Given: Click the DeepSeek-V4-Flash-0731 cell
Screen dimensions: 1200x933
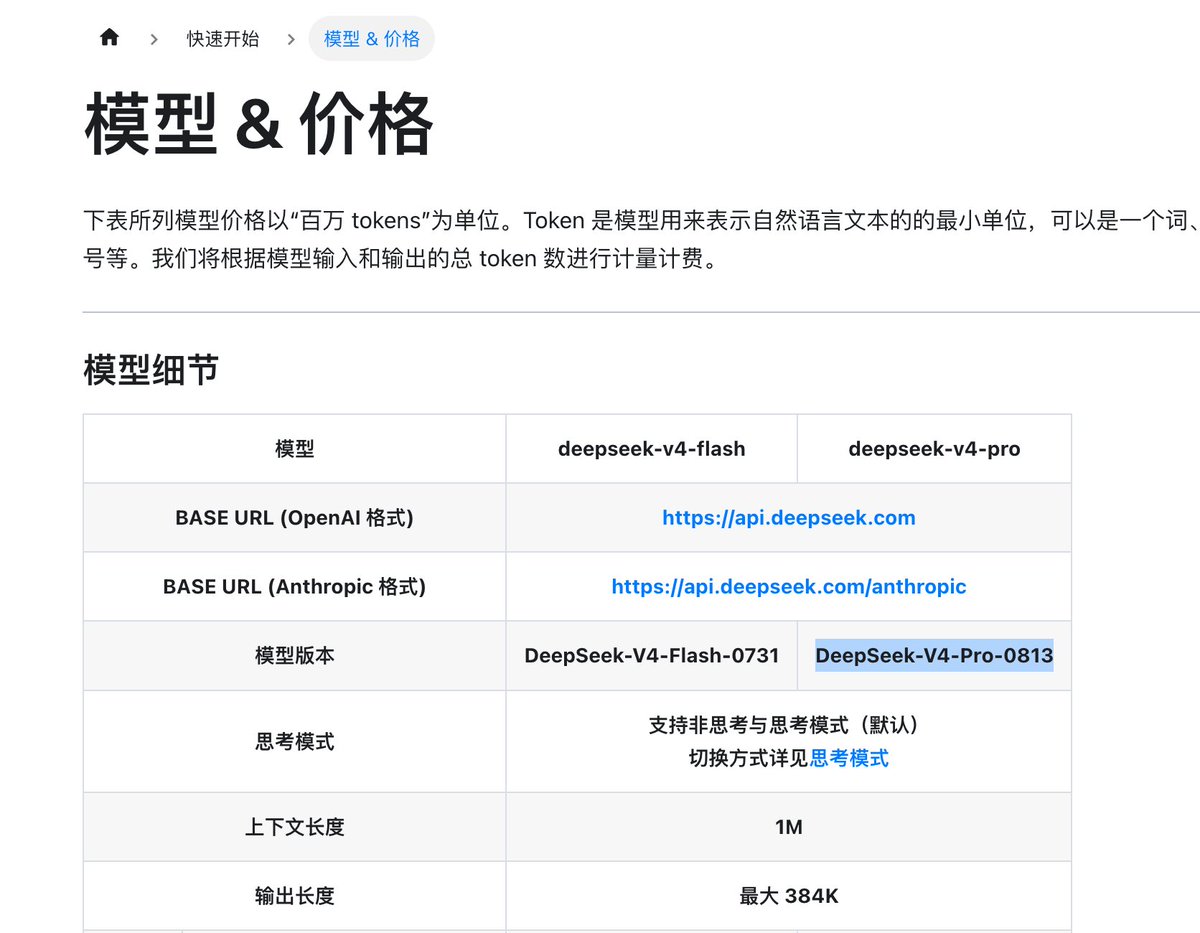Looking at the screenshot, I should (x=652, y=656).
